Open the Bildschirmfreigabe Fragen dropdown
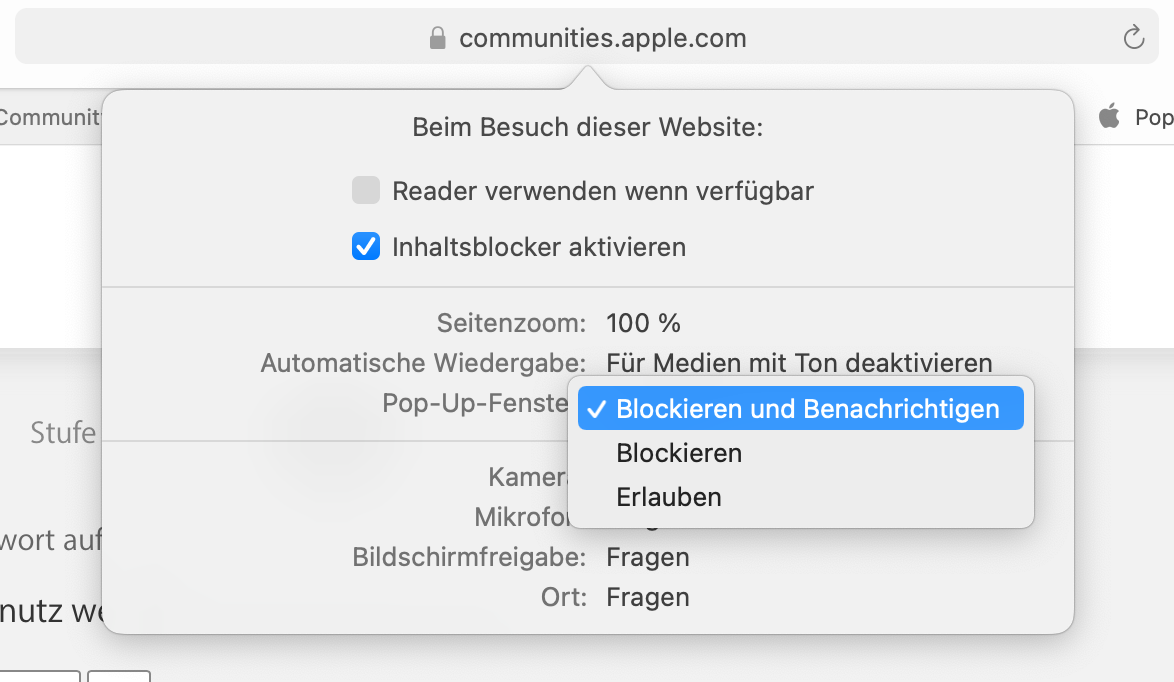The height and width of the screenshot is (682, 1174). coord(647,556)
